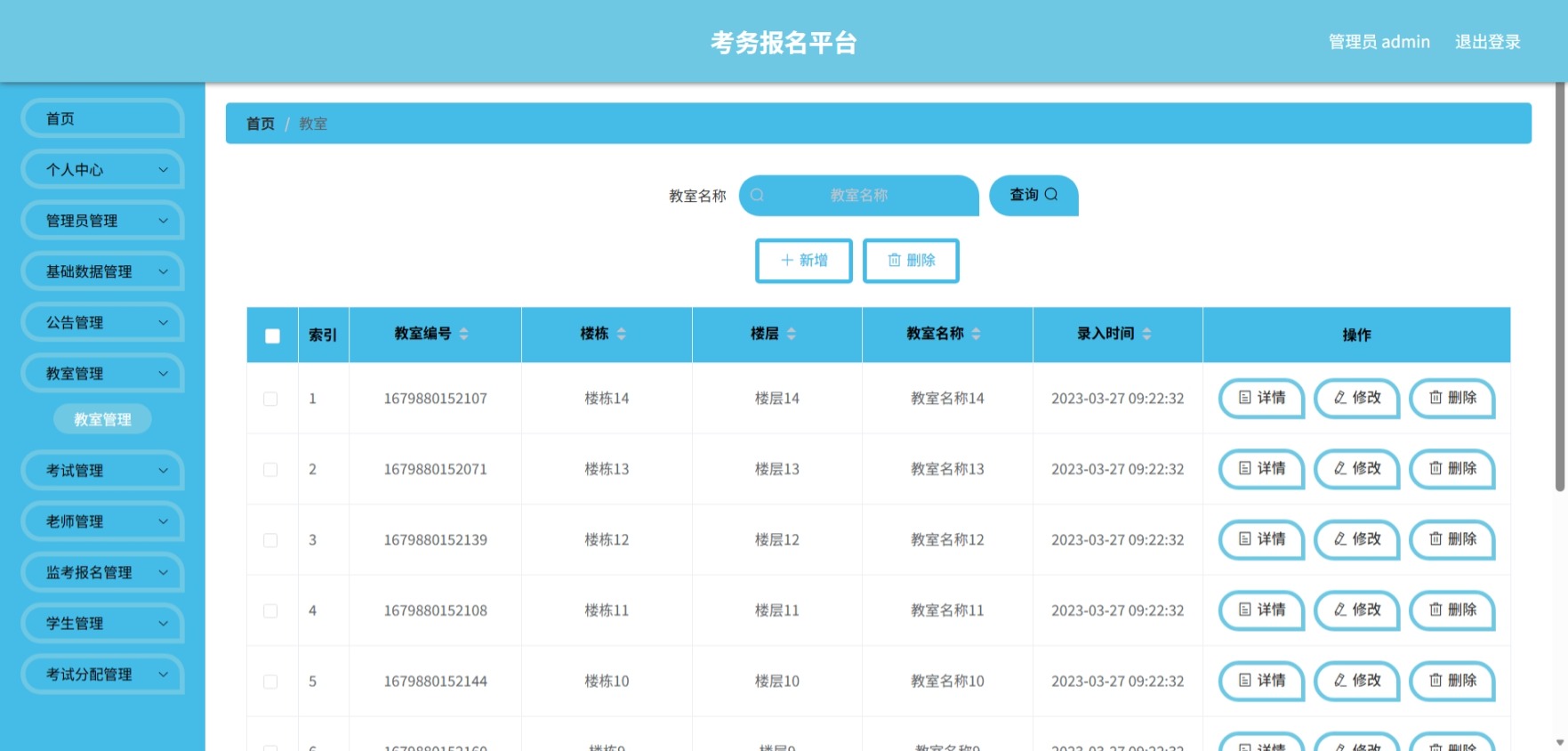The width and height of the screenshot is (1568, 751).
Task: Click the 新增 add button
Action: (x=804, y=261)
